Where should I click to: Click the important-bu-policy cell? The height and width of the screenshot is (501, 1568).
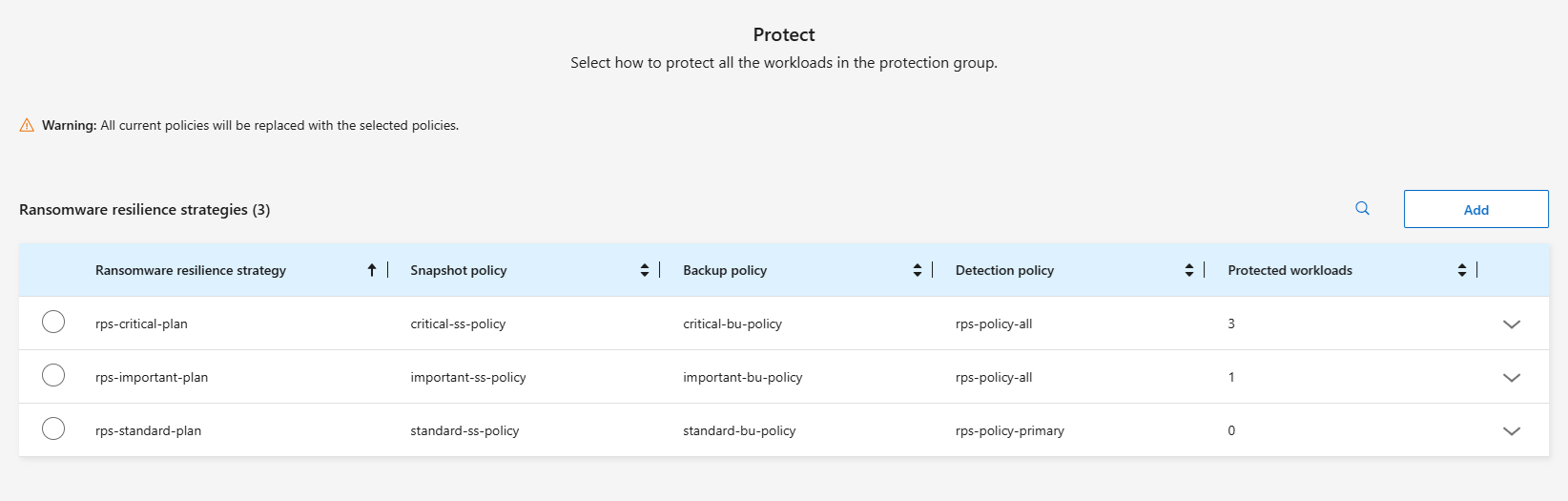point(742,377)
